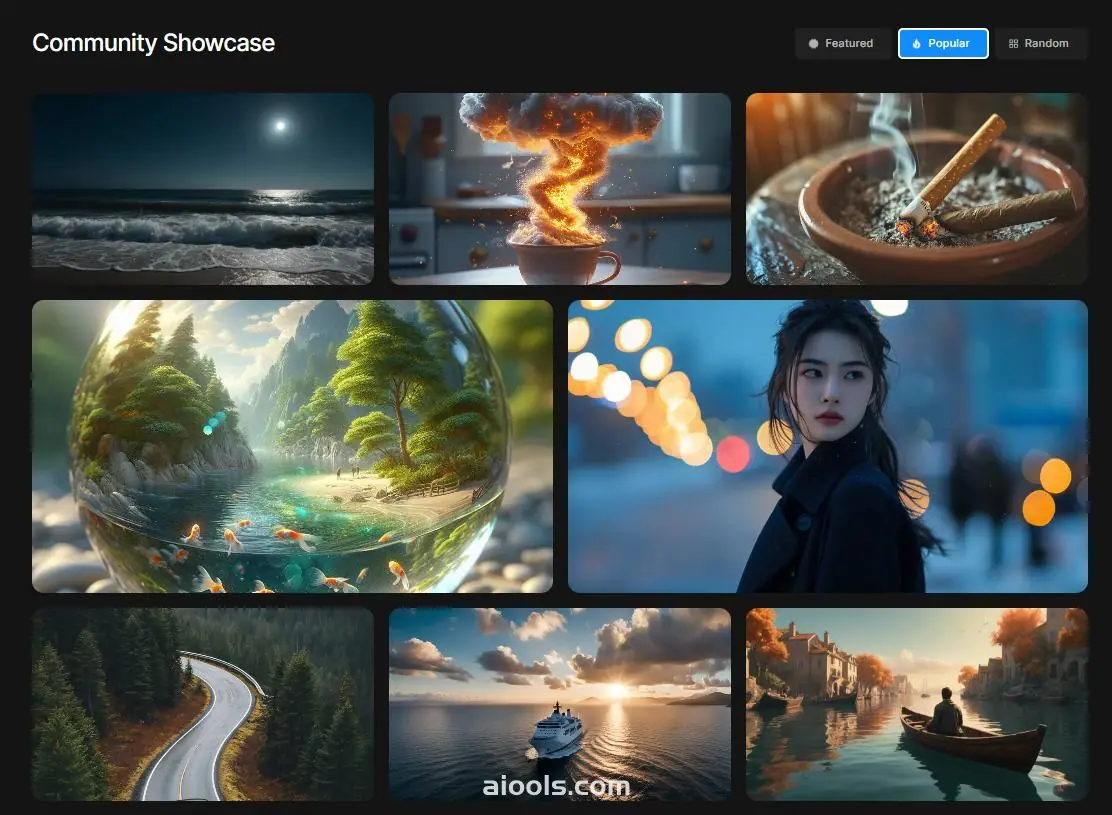Show Random showcase images

click(1041, 44)
